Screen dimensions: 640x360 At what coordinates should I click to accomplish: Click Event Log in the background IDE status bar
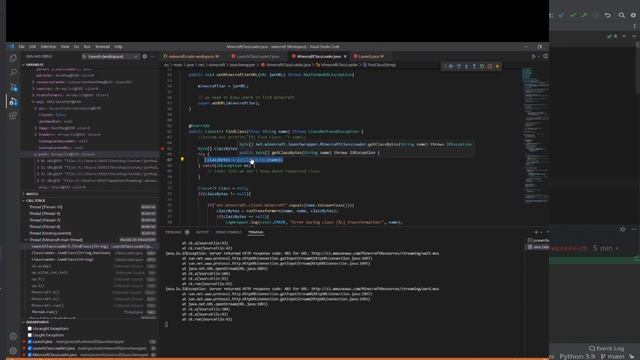(x=607, y=348)
